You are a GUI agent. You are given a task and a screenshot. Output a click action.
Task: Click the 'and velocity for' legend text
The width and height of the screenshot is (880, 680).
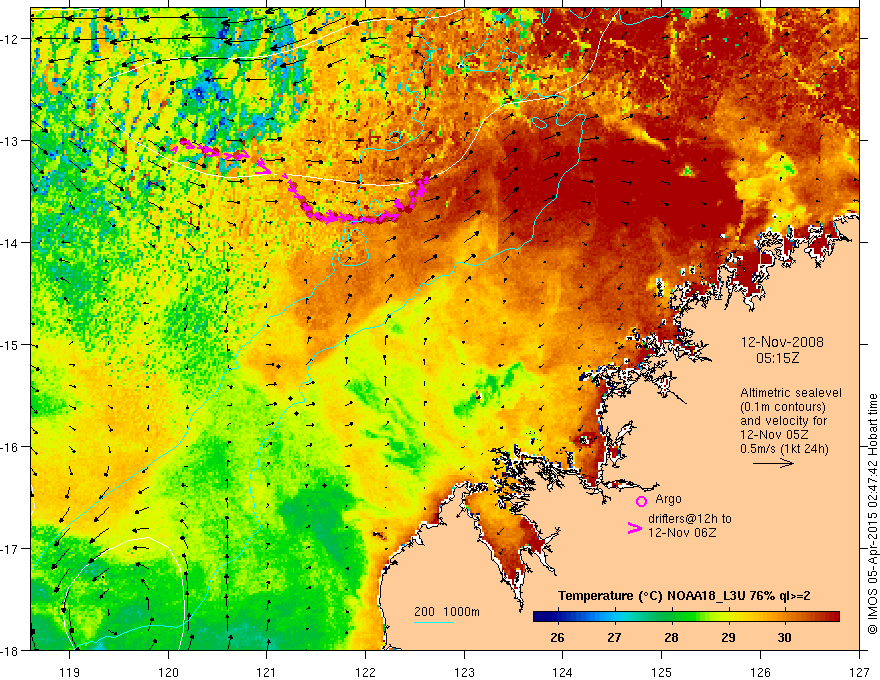click(x=783, y=421)
